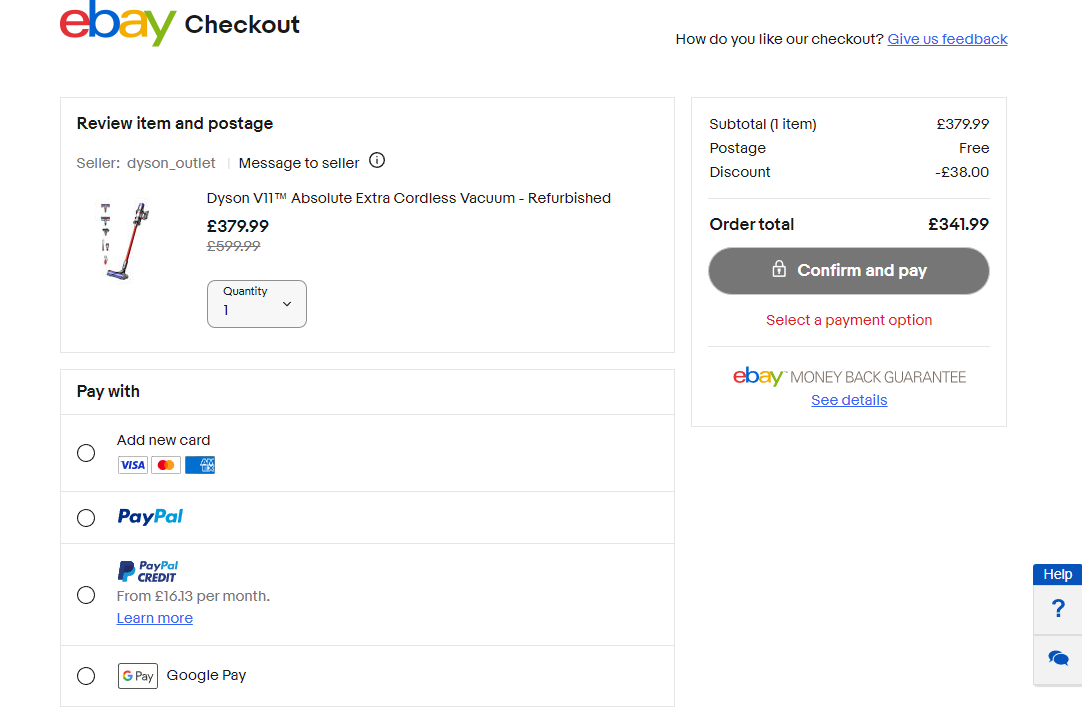Click Message to seller

[x=298, y=162]
